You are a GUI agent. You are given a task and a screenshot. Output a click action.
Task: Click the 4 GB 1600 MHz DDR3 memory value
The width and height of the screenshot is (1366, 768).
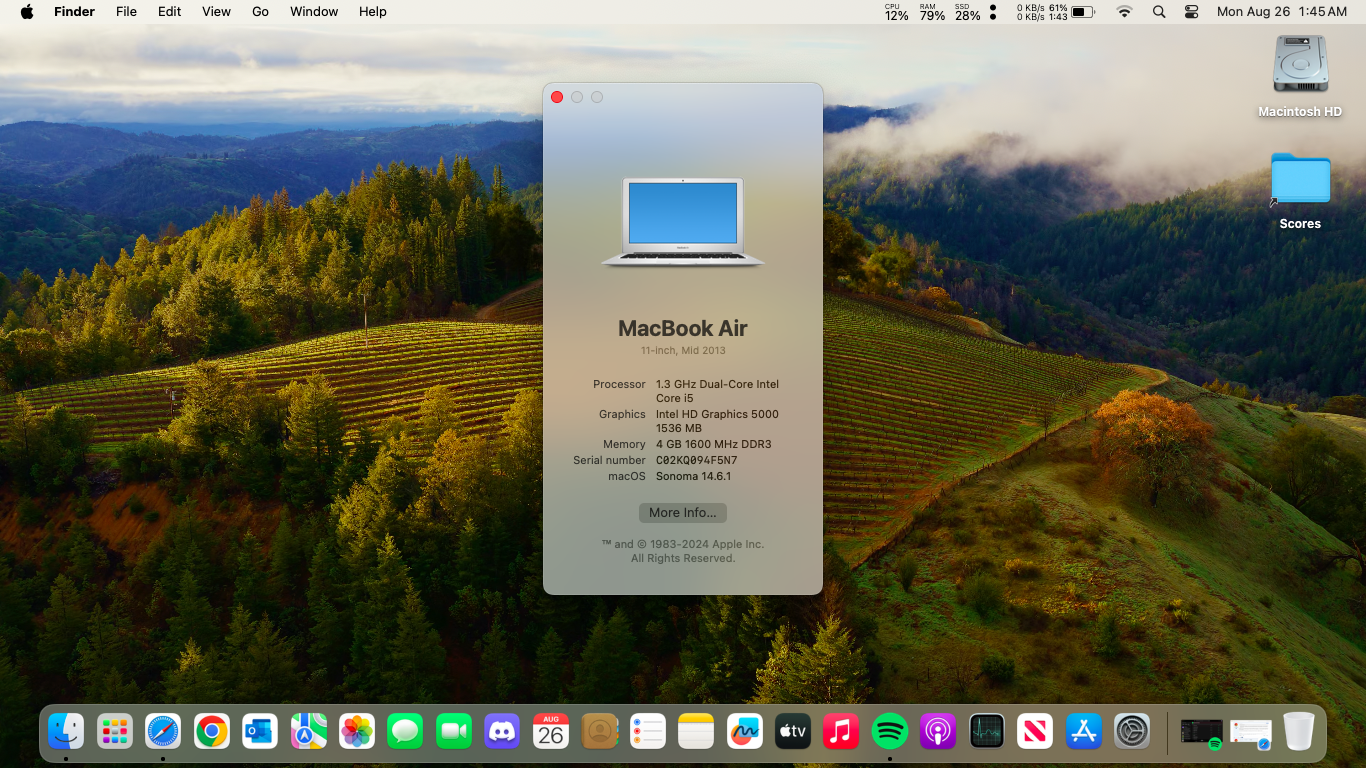point(713,444)
